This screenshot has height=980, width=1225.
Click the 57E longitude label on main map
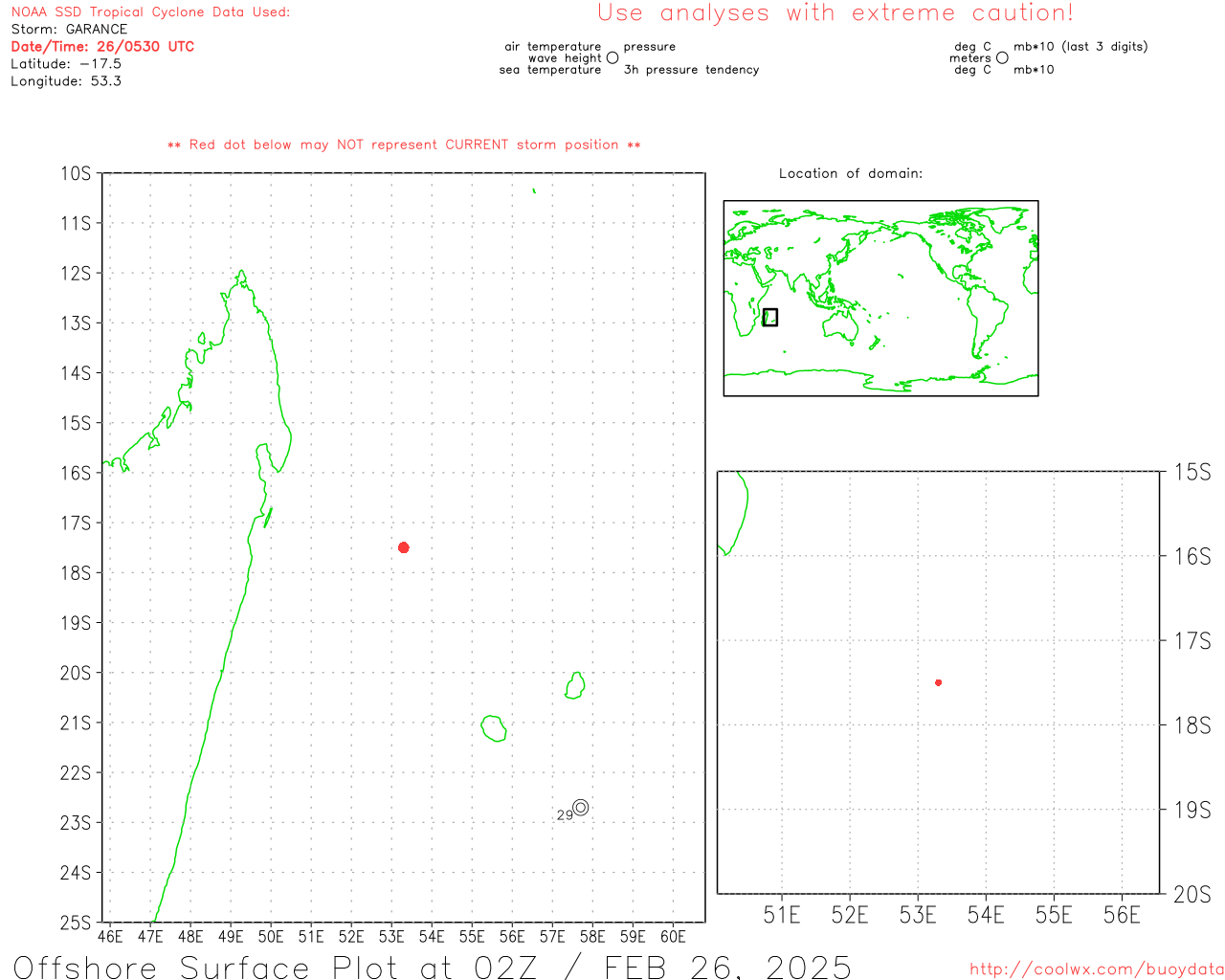point(552,937)
